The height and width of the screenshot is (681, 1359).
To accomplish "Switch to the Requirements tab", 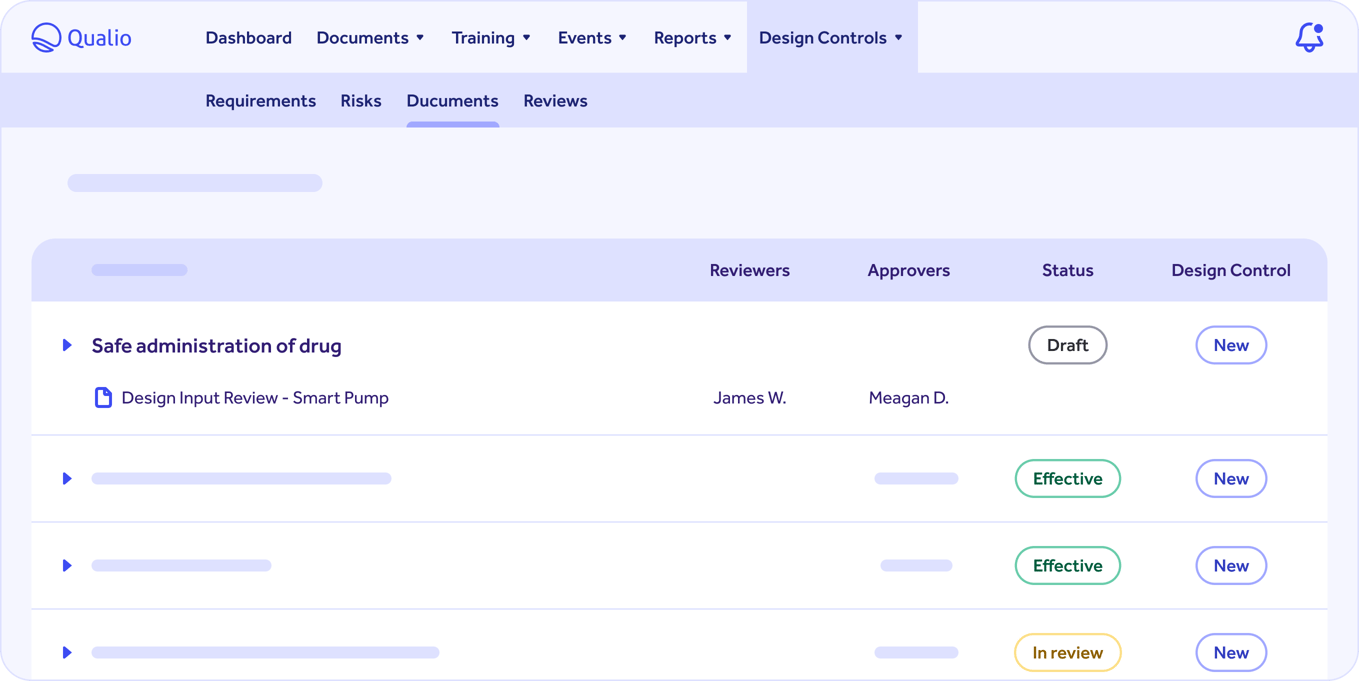I will (x=260, y=100).
